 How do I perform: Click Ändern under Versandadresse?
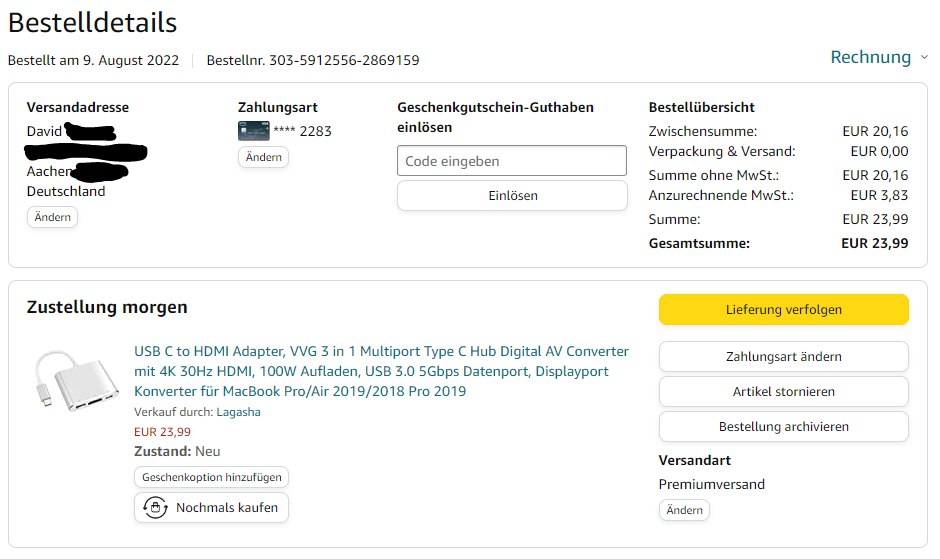pos(52,217)
